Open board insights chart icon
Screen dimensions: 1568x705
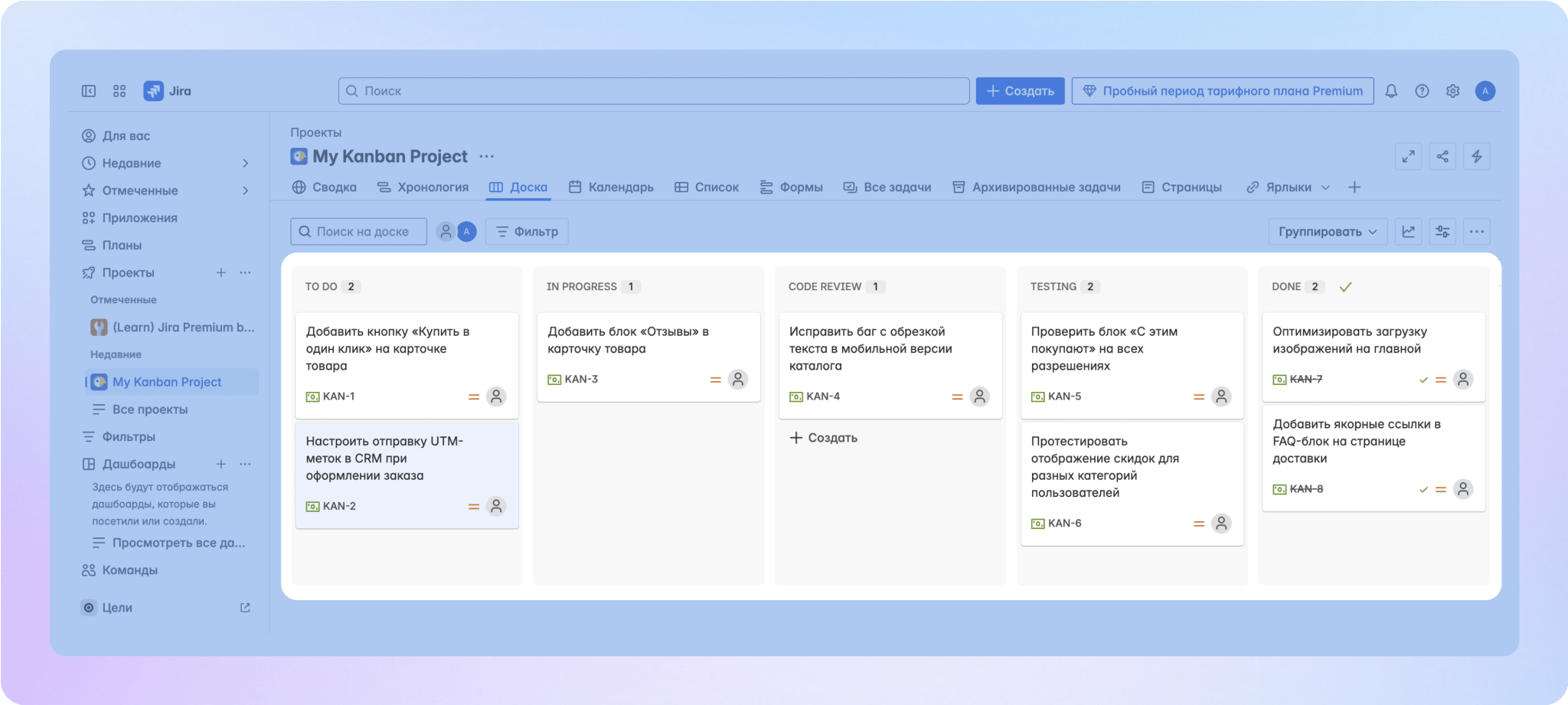coord(1408,232)
